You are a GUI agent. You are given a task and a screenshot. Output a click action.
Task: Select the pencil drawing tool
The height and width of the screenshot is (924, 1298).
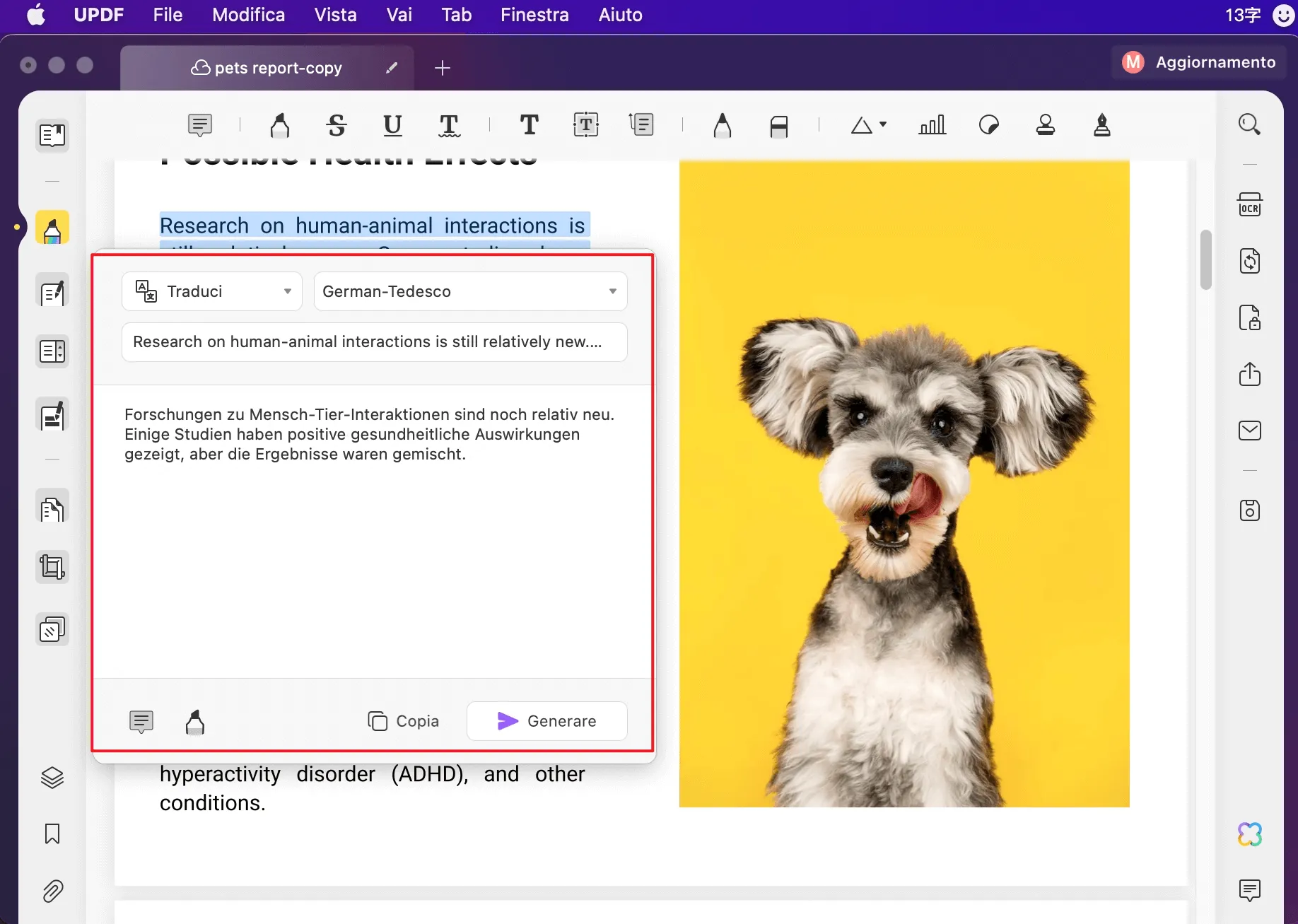coord(722,125)
